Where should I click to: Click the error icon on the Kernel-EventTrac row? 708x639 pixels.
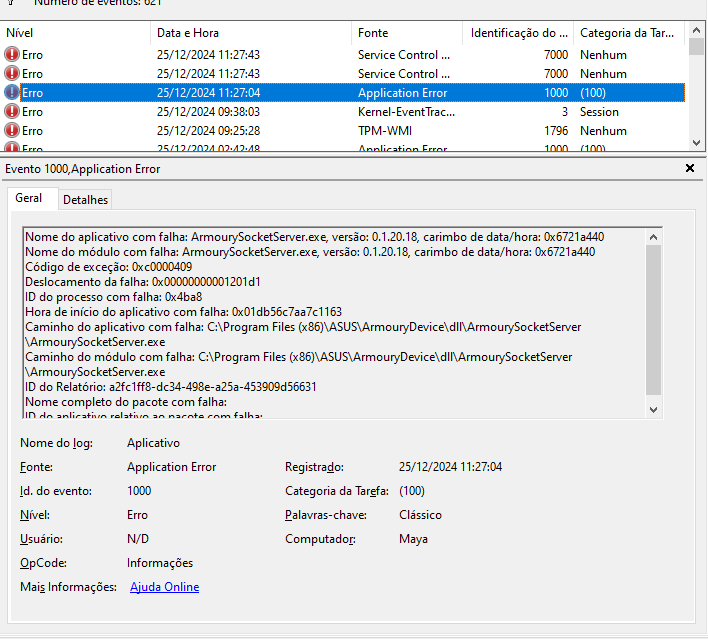coord(12,112)
